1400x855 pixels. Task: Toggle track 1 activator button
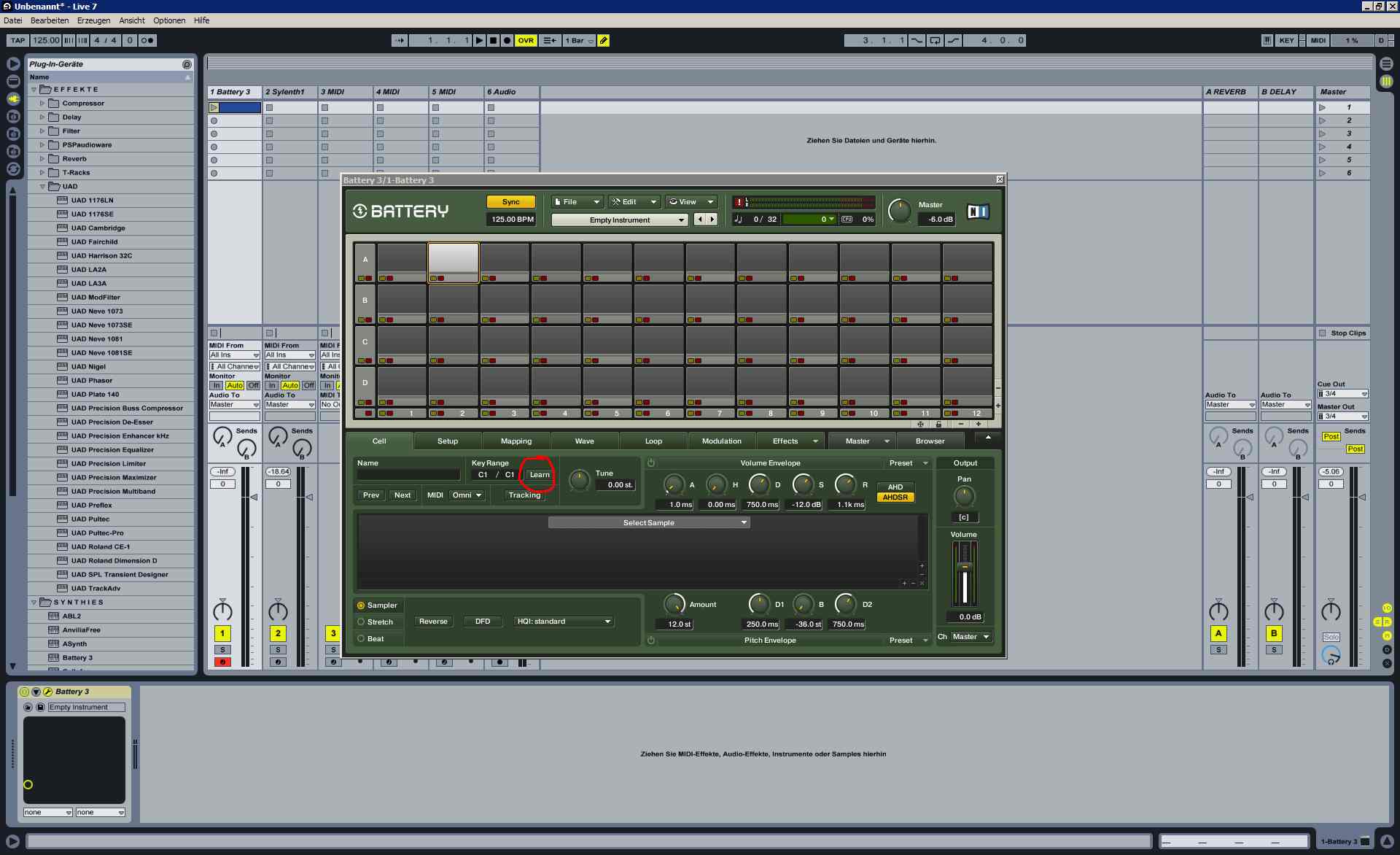tap(222, 633)
